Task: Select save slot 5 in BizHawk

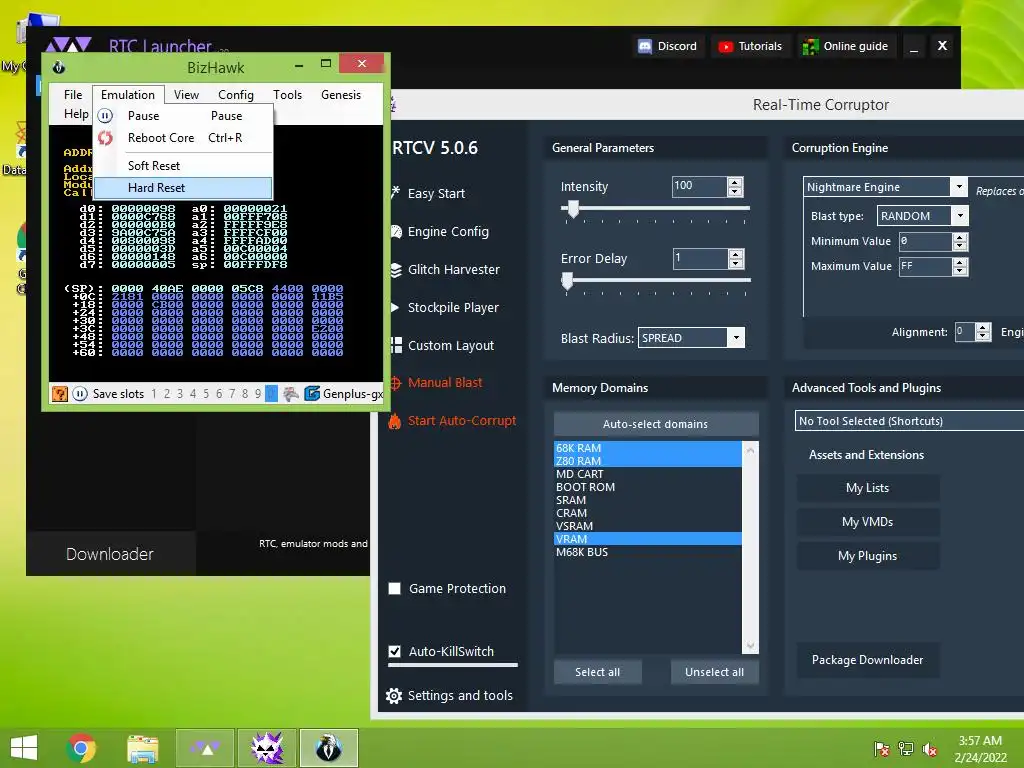Action: point(206,393)
